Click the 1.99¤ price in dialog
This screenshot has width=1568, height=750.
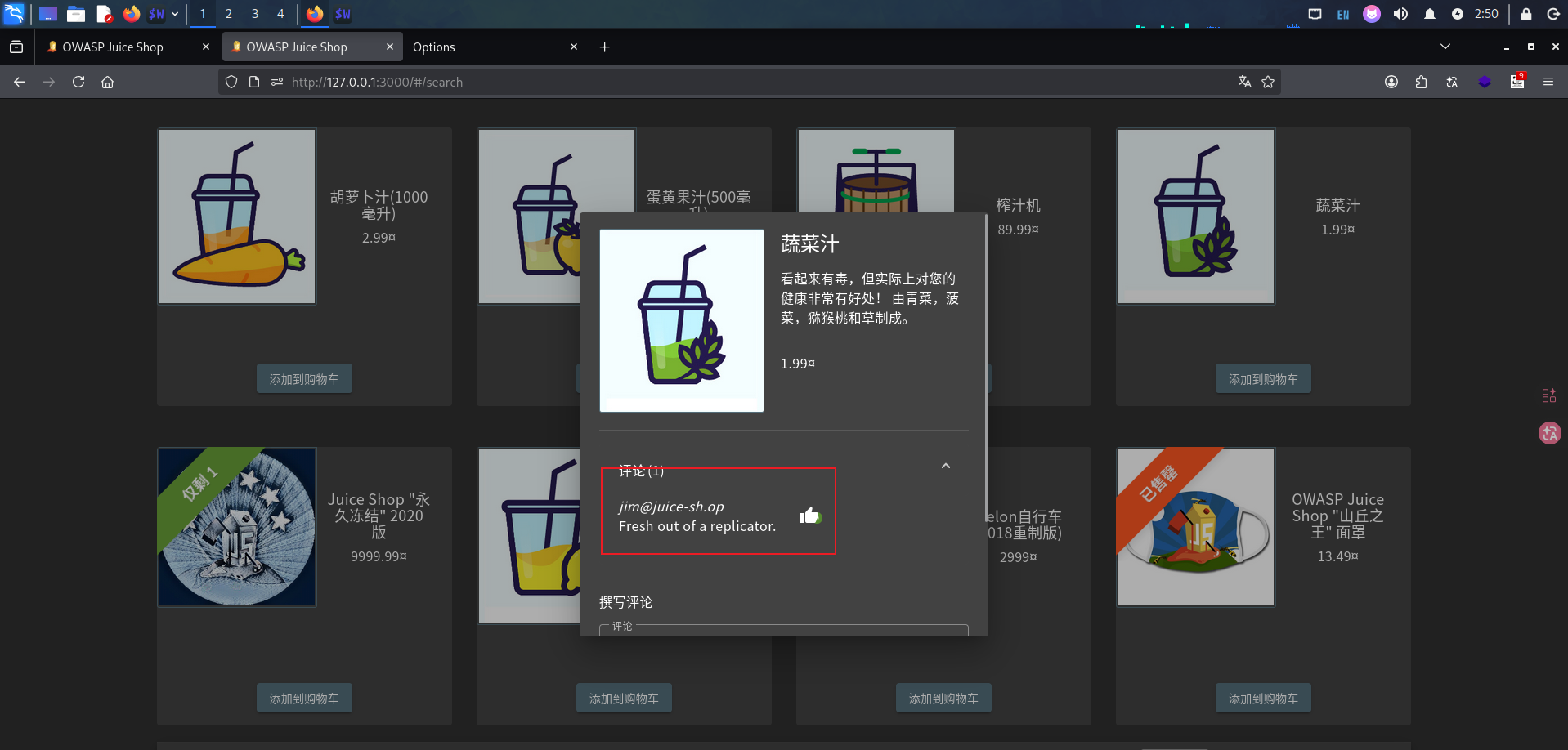(x=798, y=364)
